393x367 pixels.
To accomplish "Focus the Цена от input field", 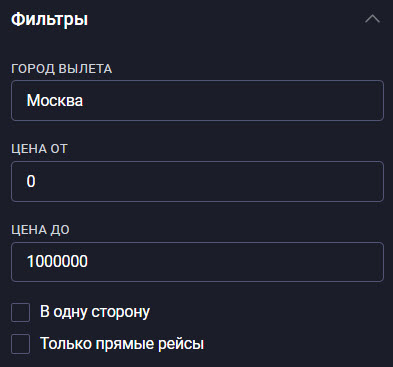I will [x=197, y=181].
